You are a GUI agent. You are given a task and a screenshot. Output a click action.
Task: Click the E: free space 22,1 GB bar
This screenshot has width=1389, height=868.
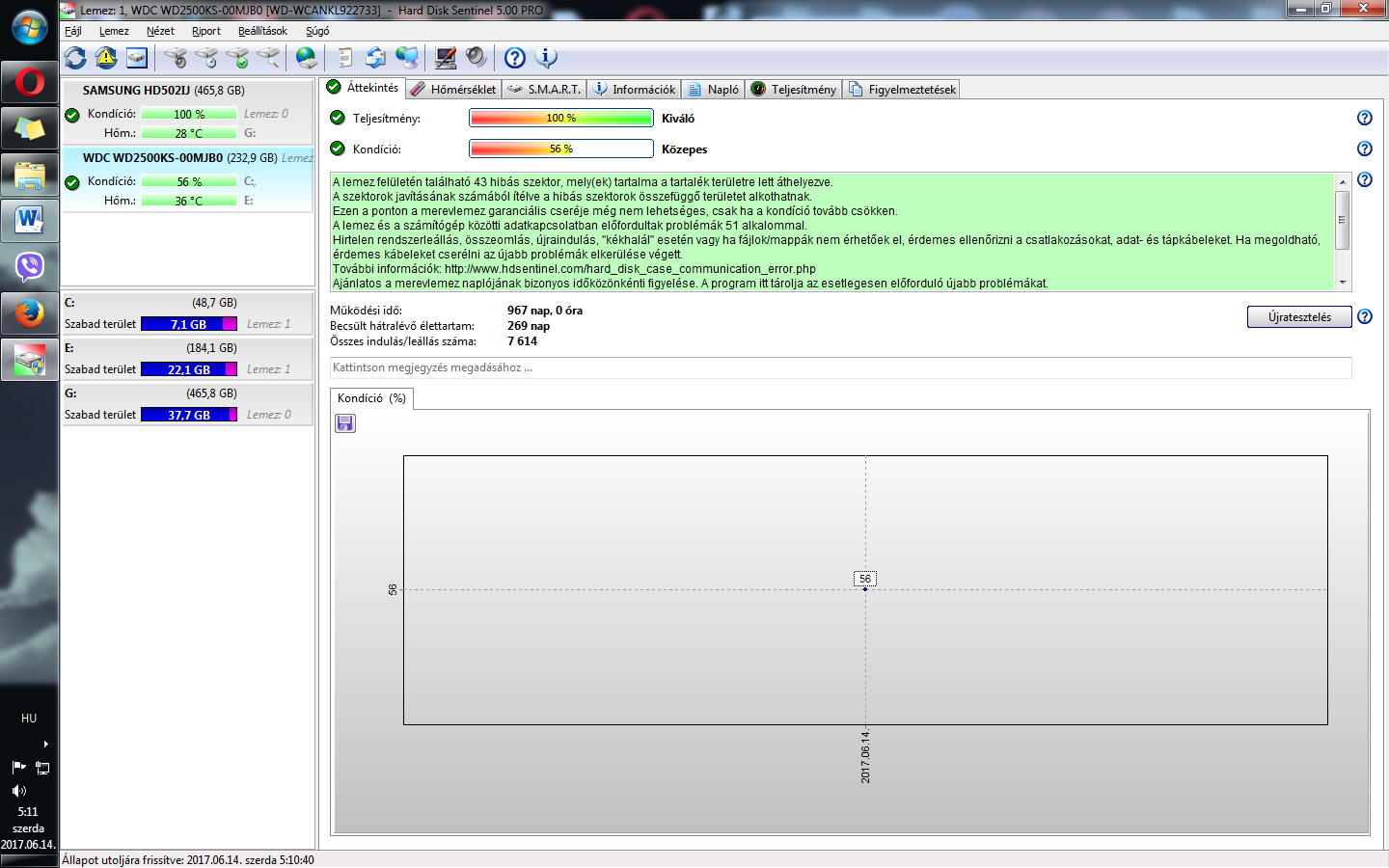189,369
